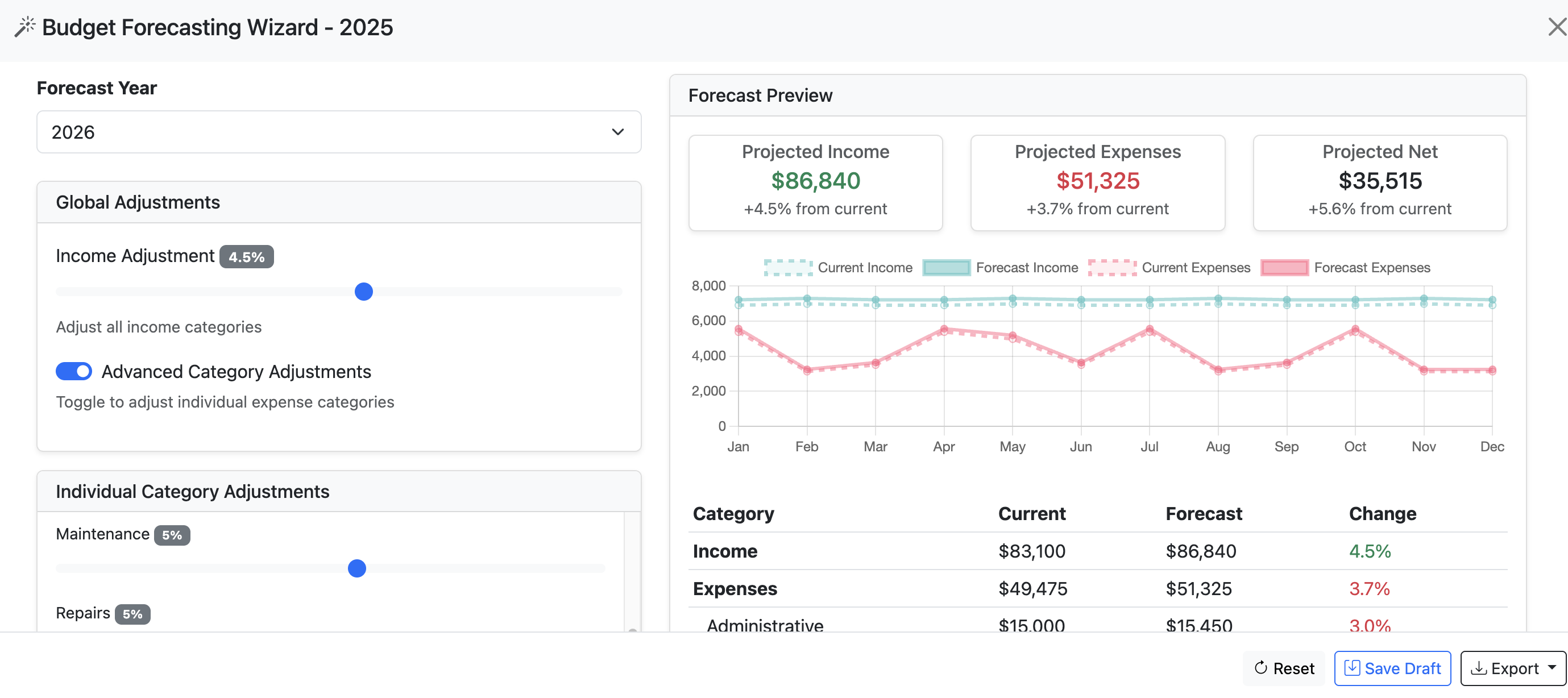Click the Save Draft floppy icon
This screenshot has height=698, width=1568.
tap(1352, 667)
